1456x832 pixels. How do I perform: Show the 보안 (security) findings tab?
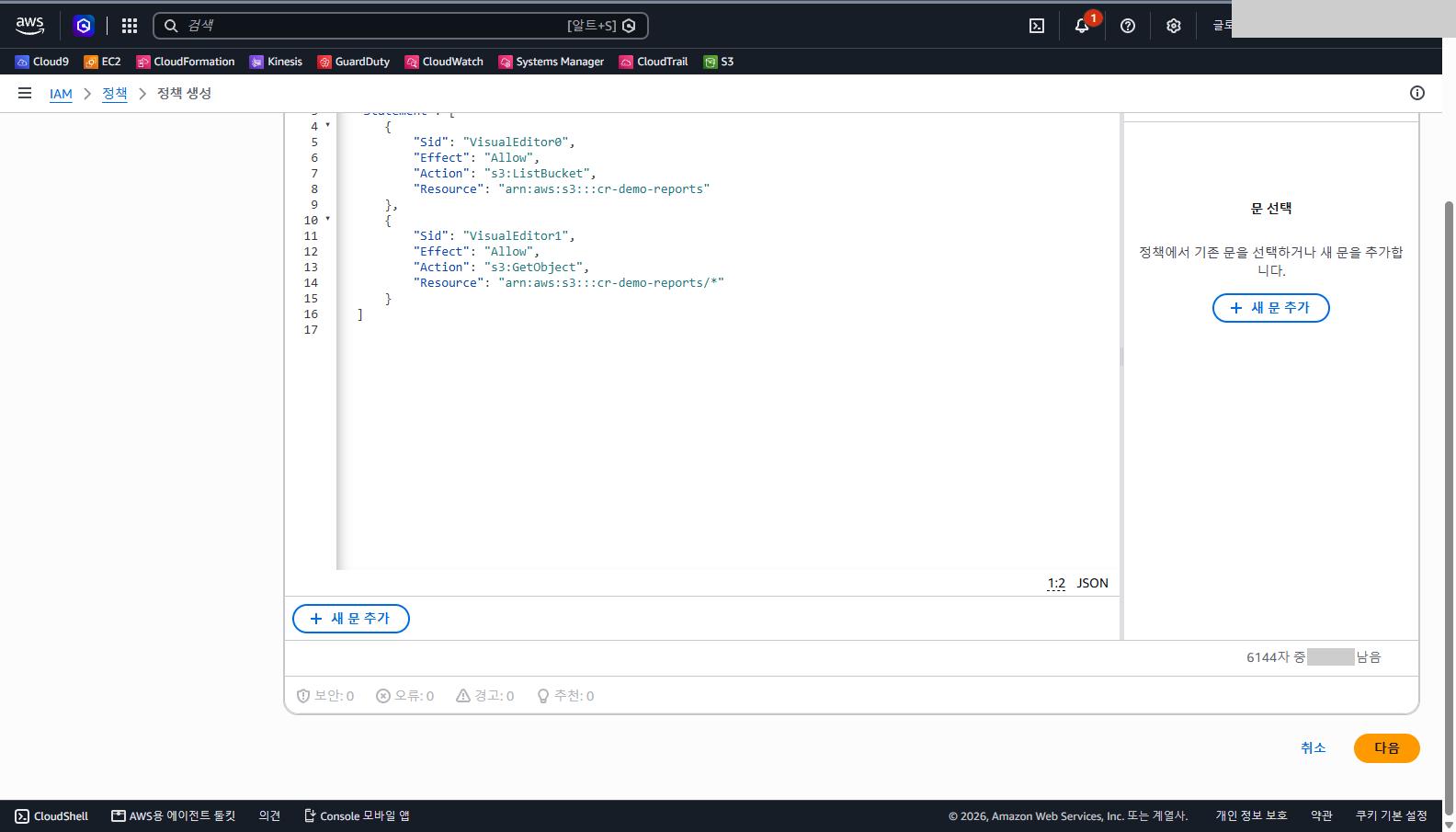pyautogui.click(x=325, y=696)
